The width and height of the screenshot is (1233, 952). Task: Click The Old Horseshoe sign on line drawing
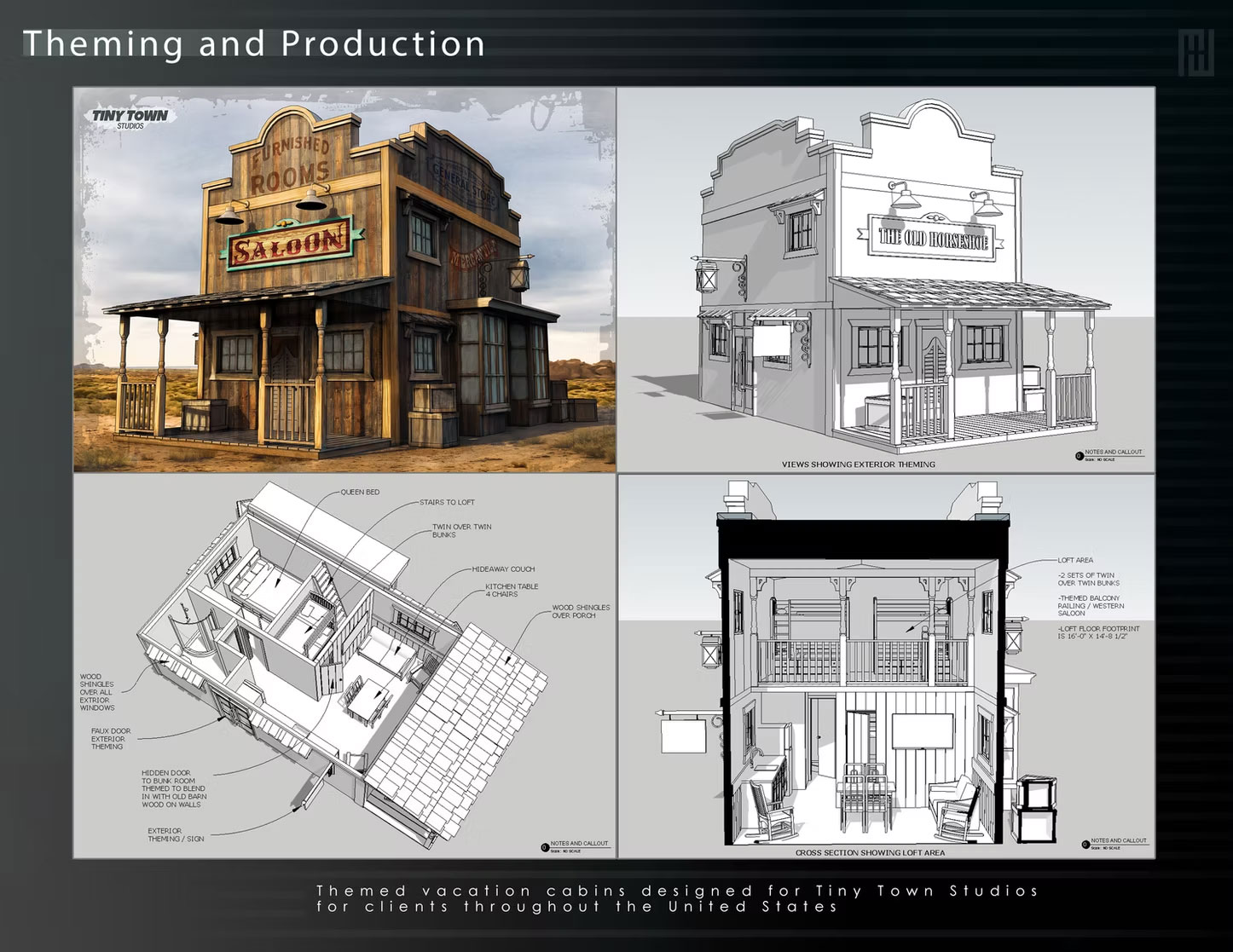point(934,239)
